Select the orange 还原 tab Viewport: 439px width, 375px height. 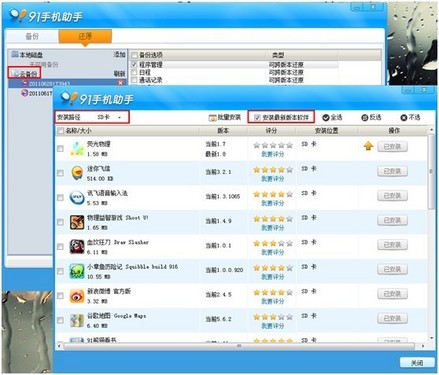coord(85,36)
